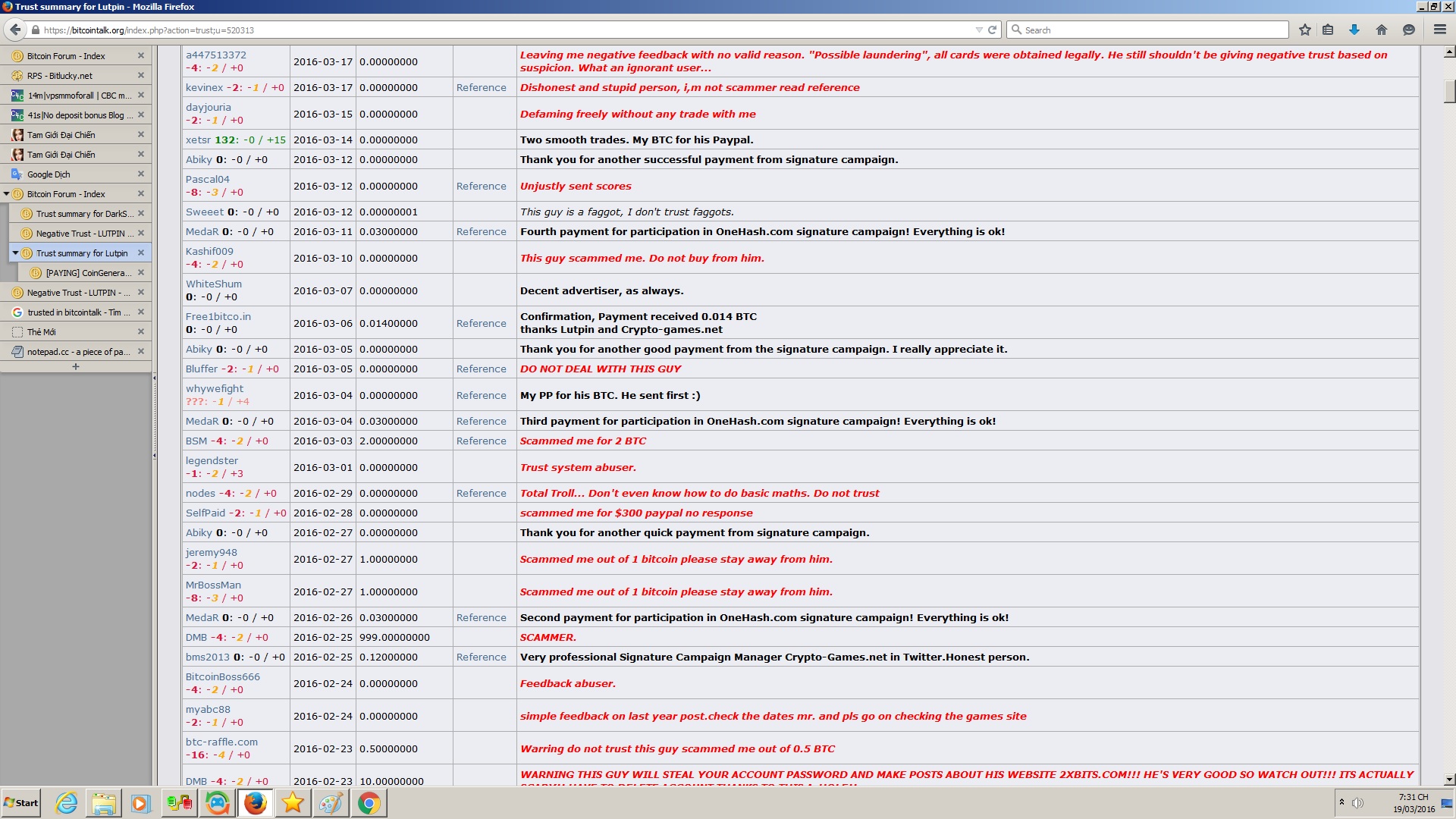The image size is (1456, 819).
Task: Open Google Chrome from taskbar
Action: coord(369,803)
